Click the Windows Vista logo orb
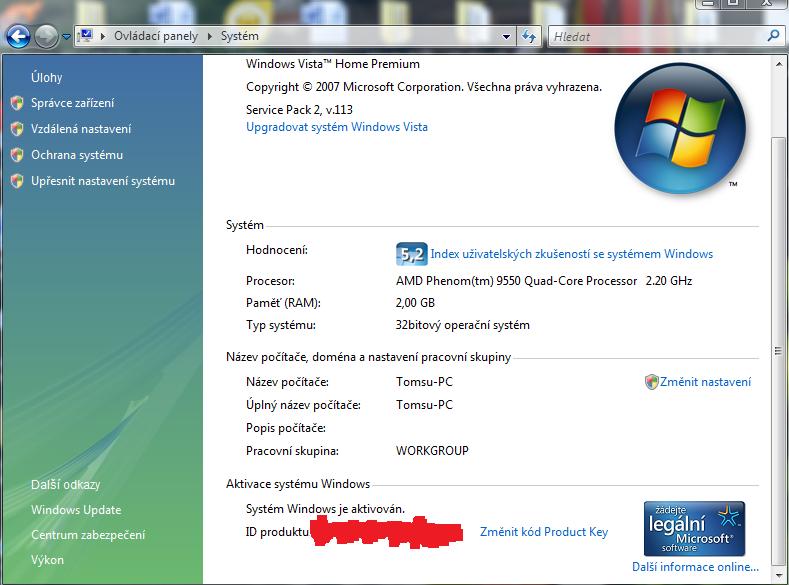The image size is (789, 585). pos(679,128)
